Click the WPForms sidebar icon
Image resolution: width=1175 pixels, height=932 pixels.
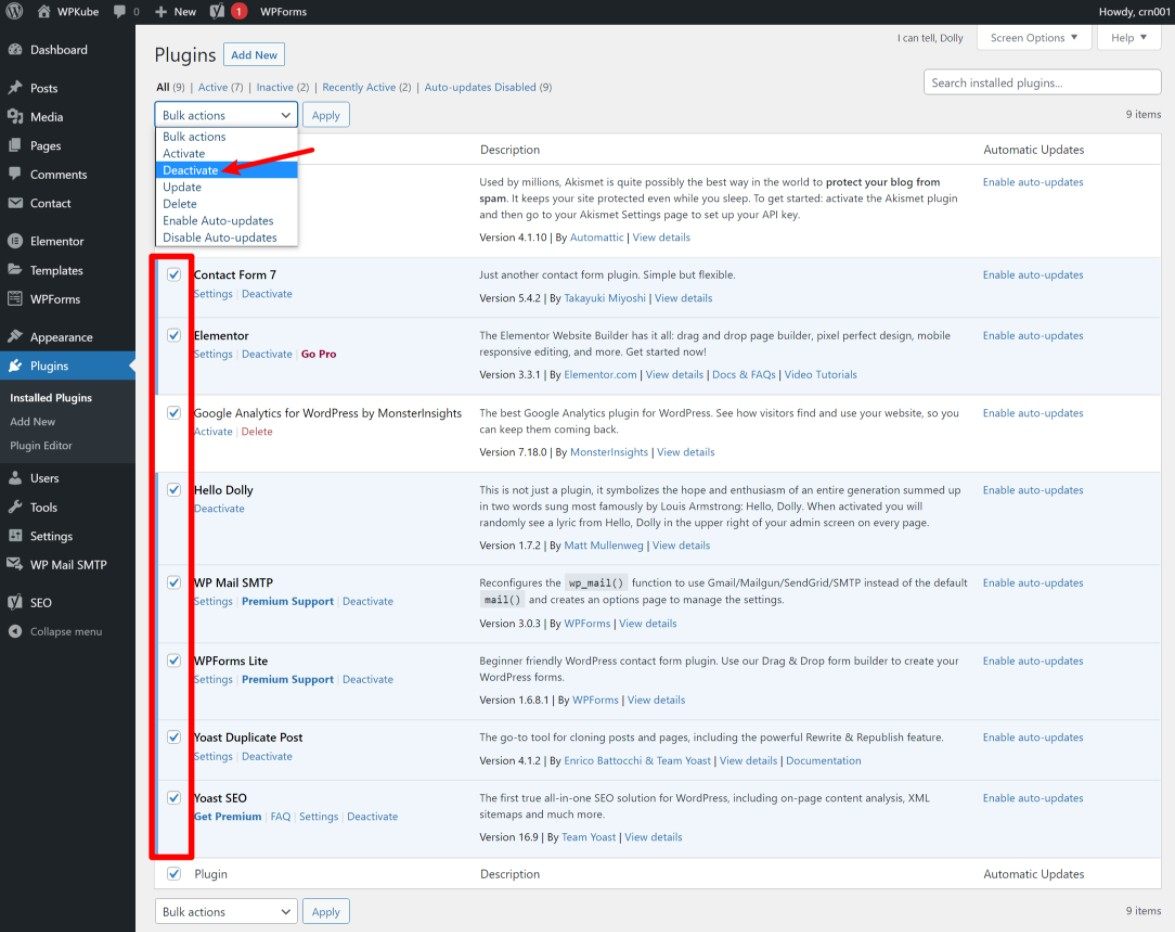[15, 299]
